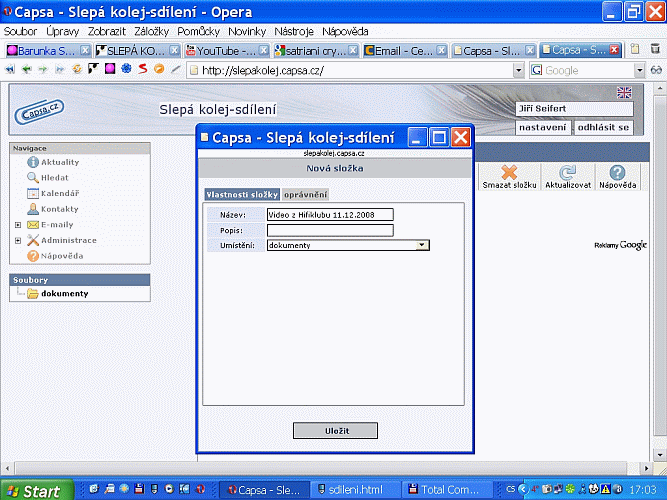Click into the Popis text field
The width and height of the screenshot is (667, 500).
click(330, 230)
